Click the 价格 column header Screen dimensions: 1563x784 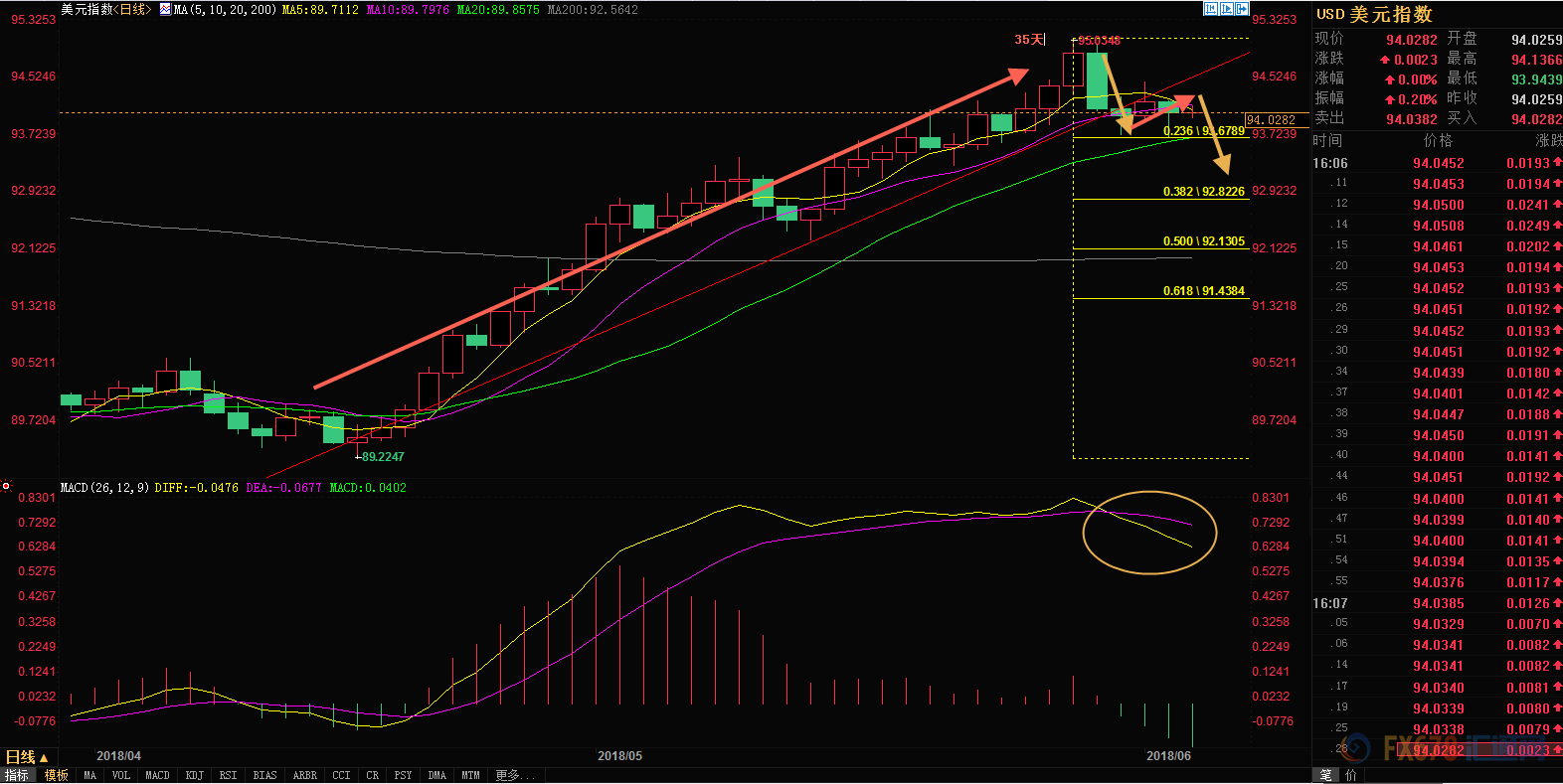[x=1438, y=141]
